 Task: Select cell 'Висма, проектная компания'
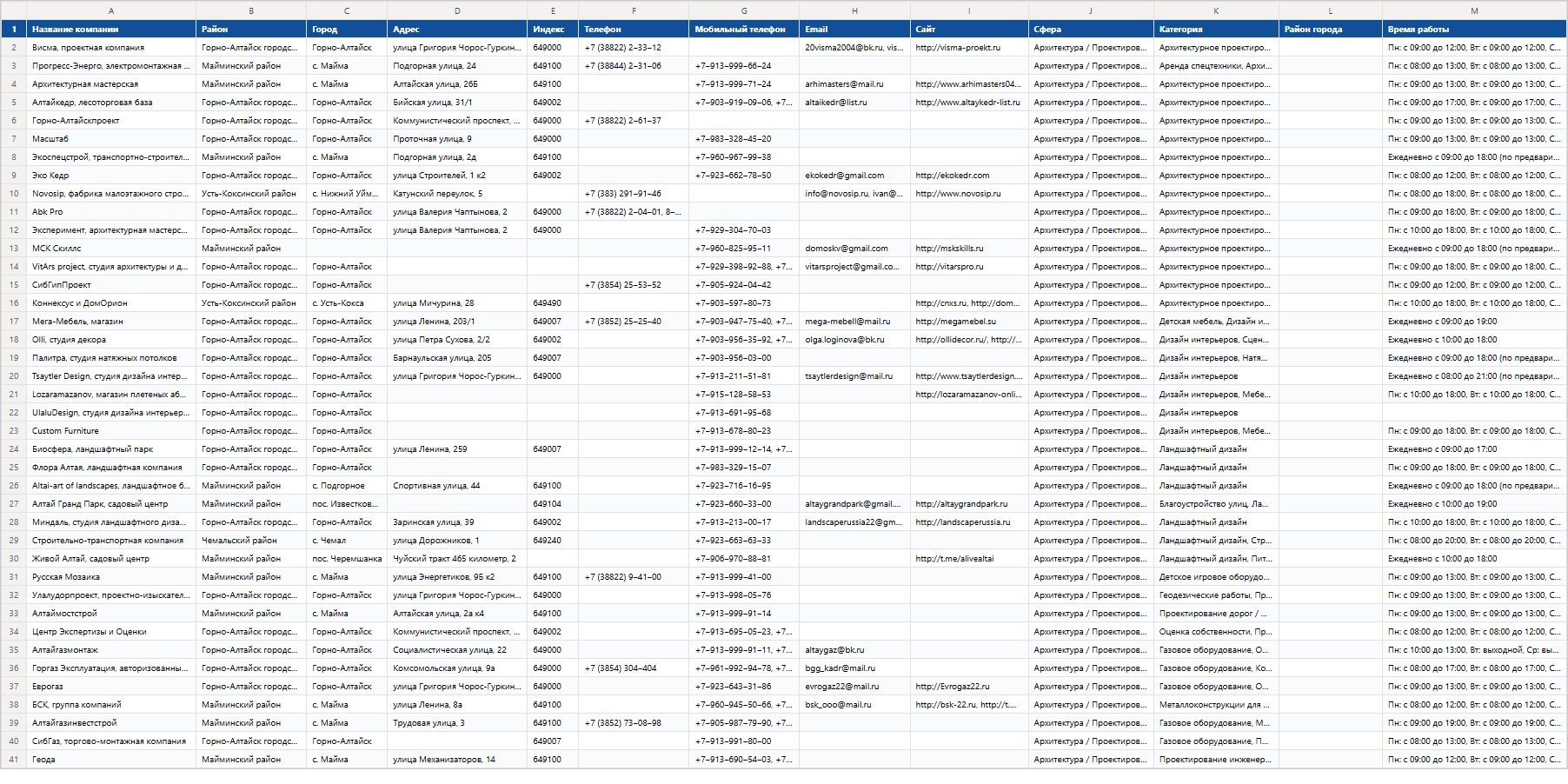coord(111,48)
